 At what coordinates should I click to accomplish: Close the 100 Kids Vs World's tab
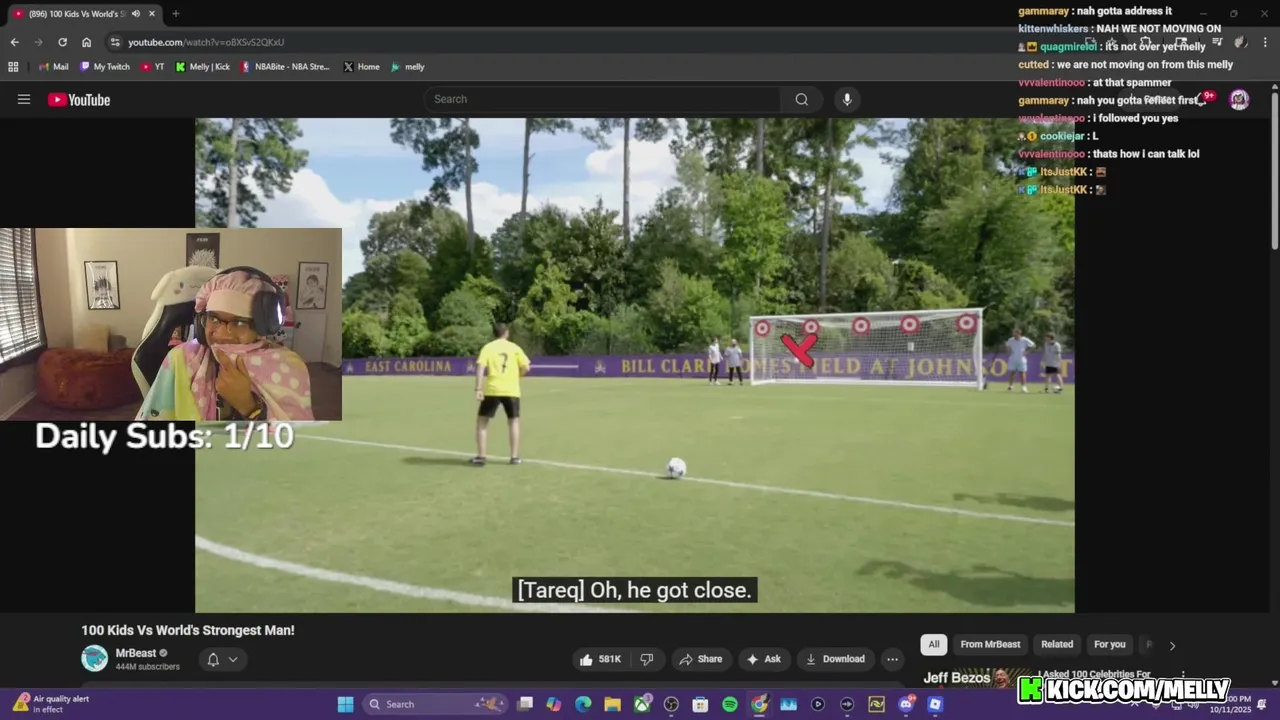click(152, 14)
